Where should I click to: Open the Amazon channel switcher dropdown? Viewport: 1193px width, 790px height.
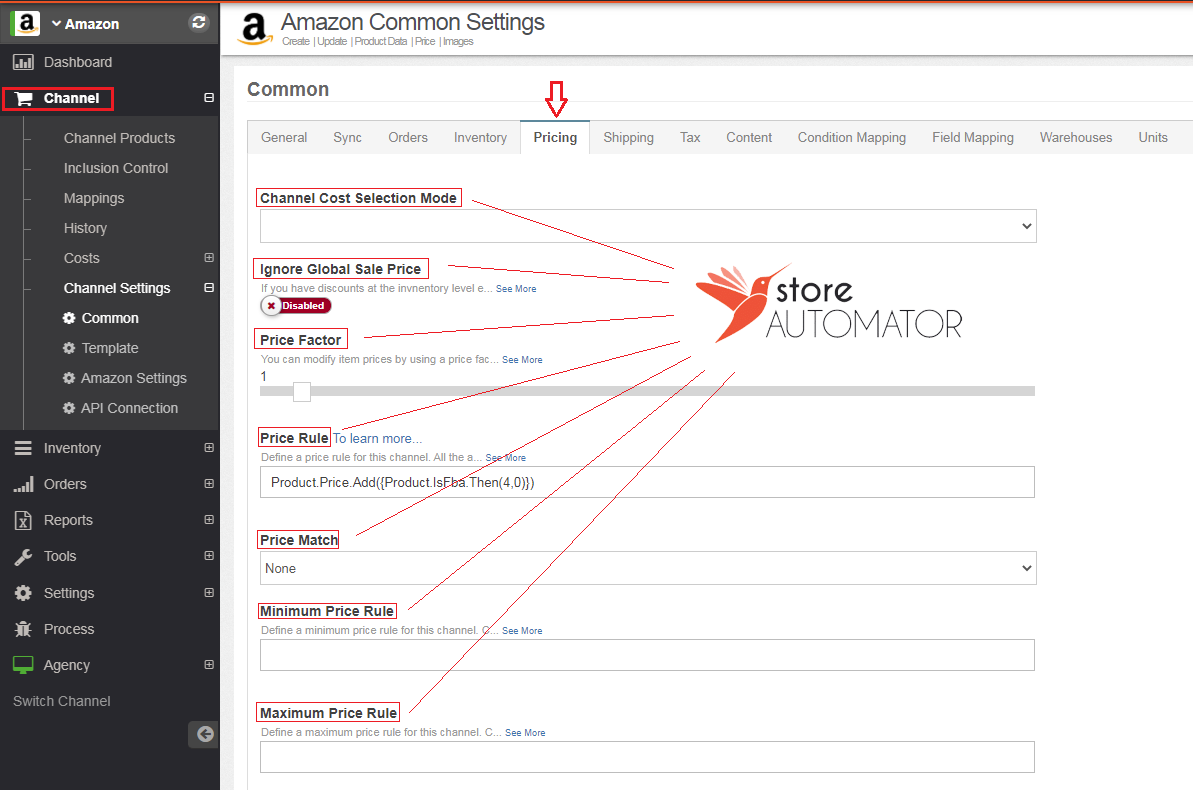point(85,24)
